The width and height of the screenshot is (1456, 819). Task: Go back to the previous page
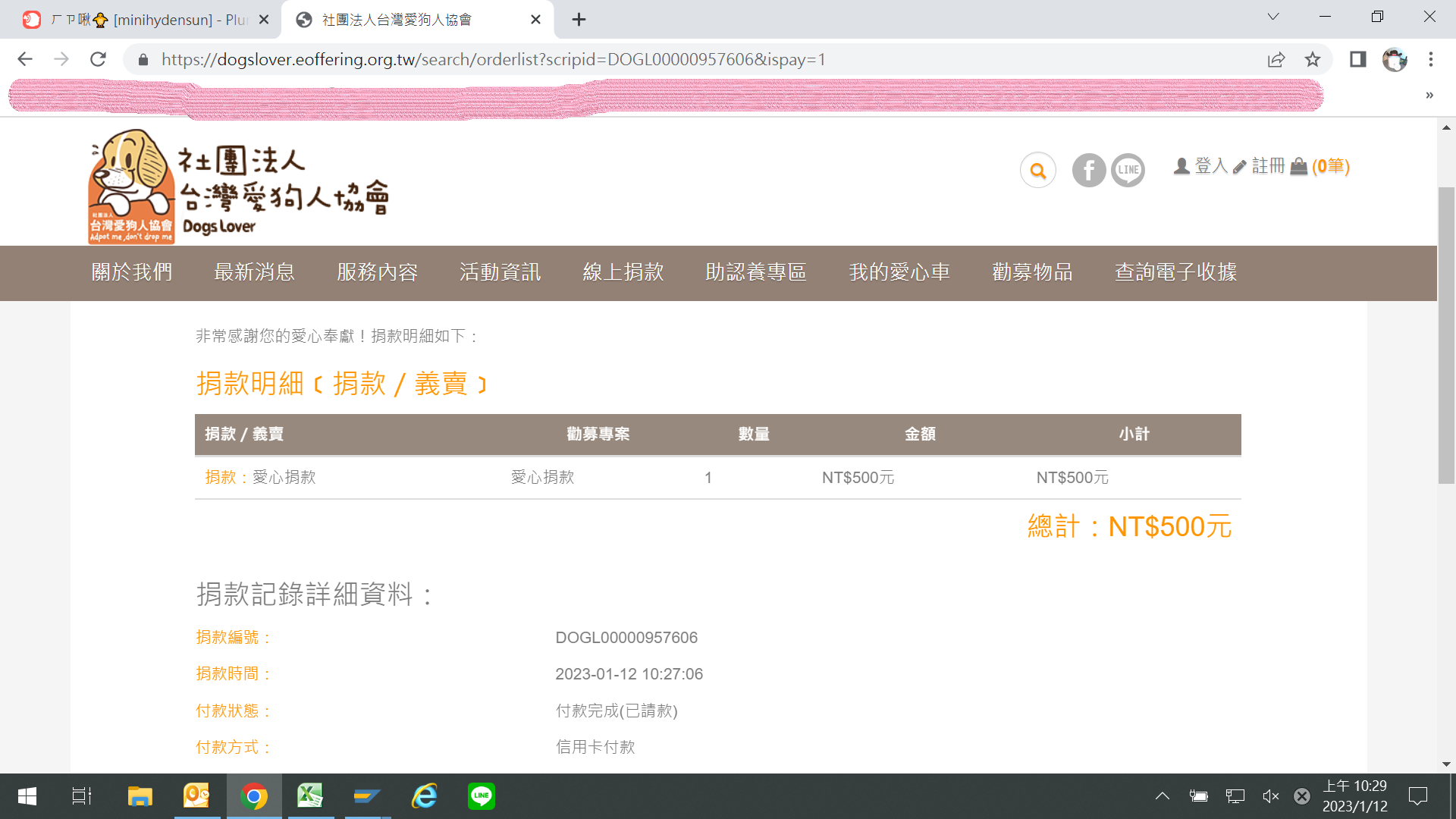(x=25, y=59)
